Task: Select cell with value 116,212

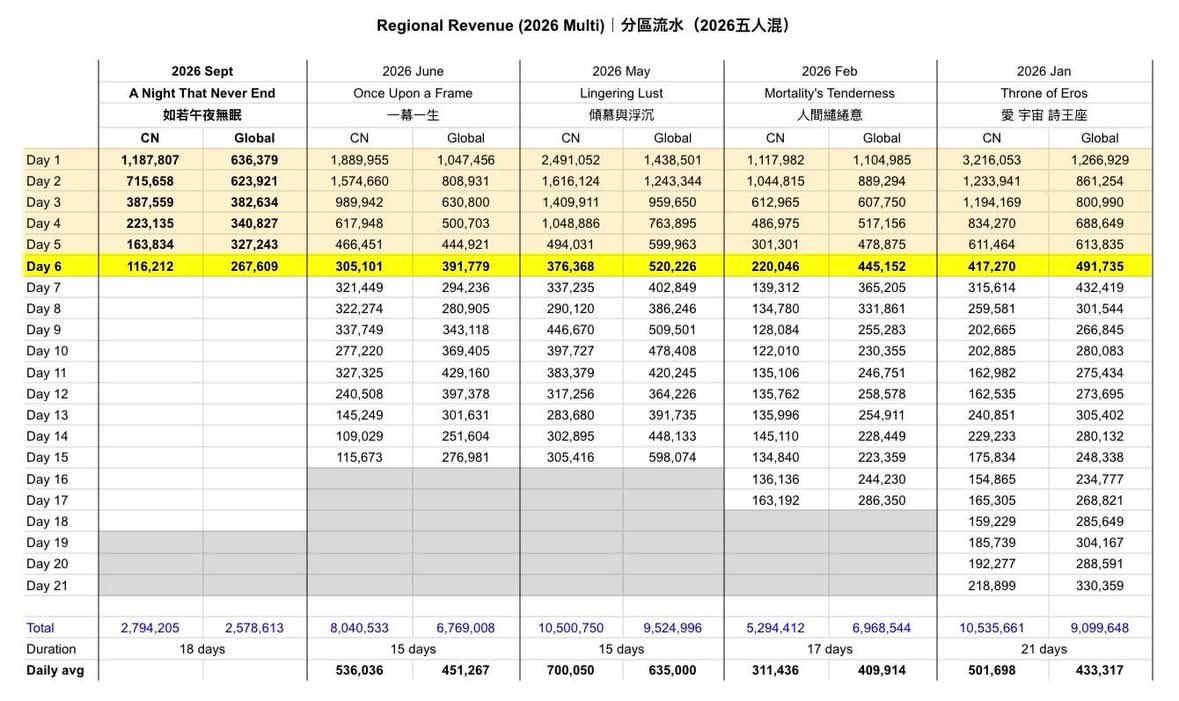Action: (150, 266)
